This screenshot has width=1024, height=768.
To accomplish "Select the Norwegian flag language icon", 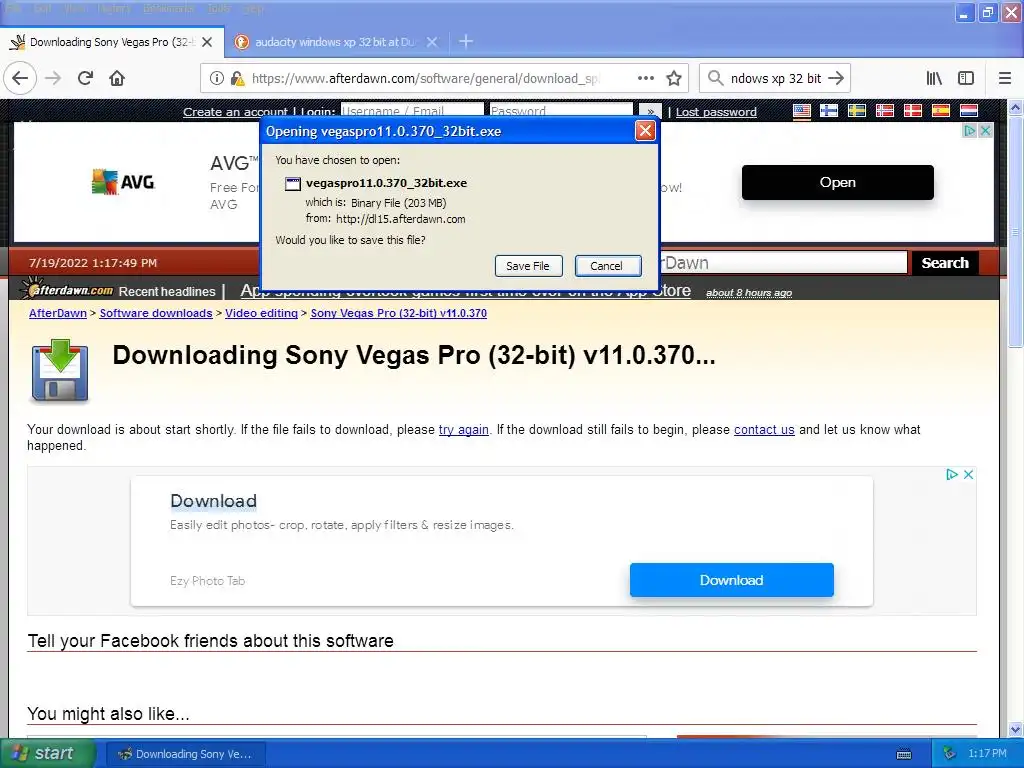I will click(x=885, y=111).
